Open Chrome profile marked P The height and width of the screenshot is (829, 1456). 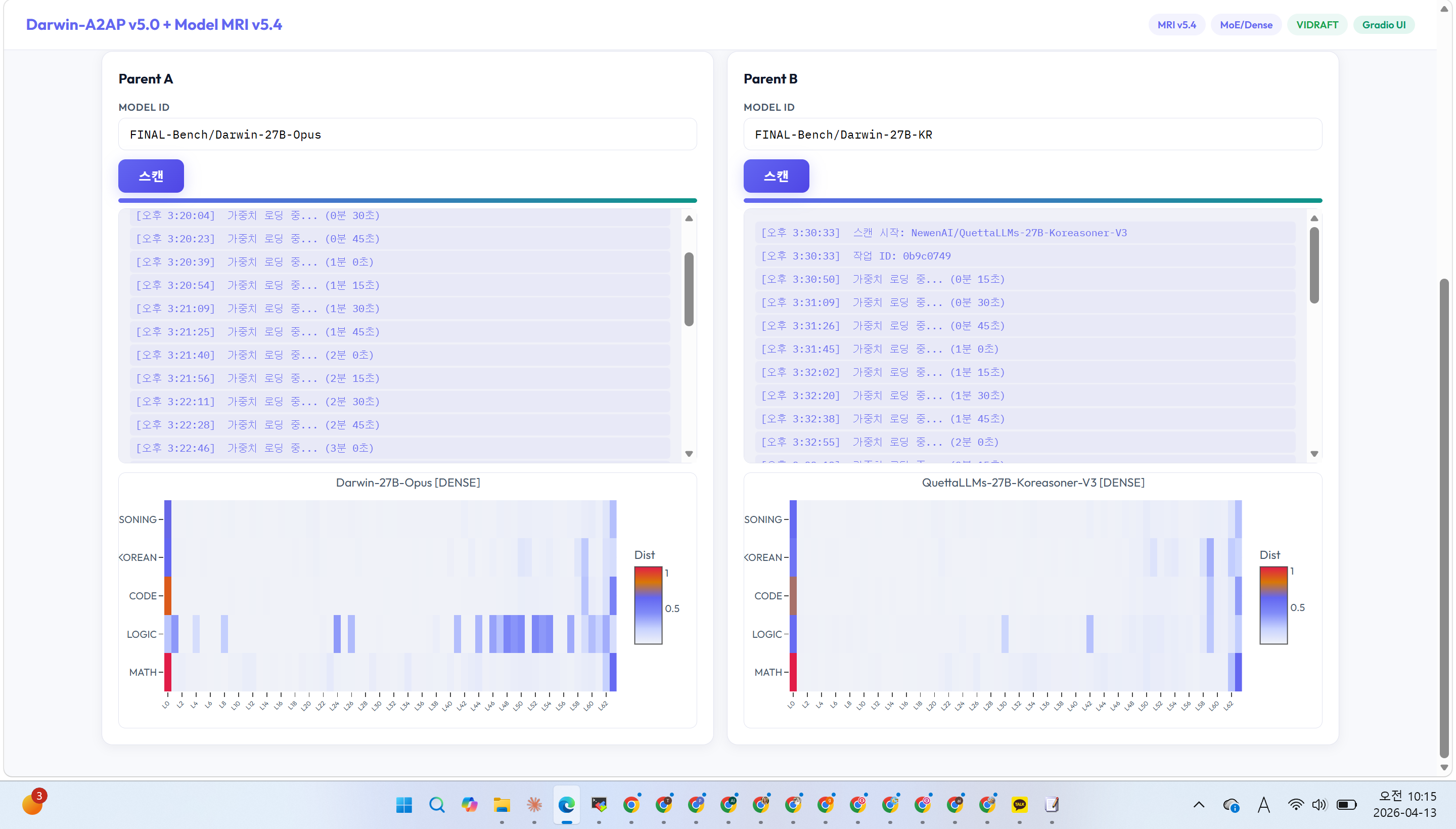[696, 805]
